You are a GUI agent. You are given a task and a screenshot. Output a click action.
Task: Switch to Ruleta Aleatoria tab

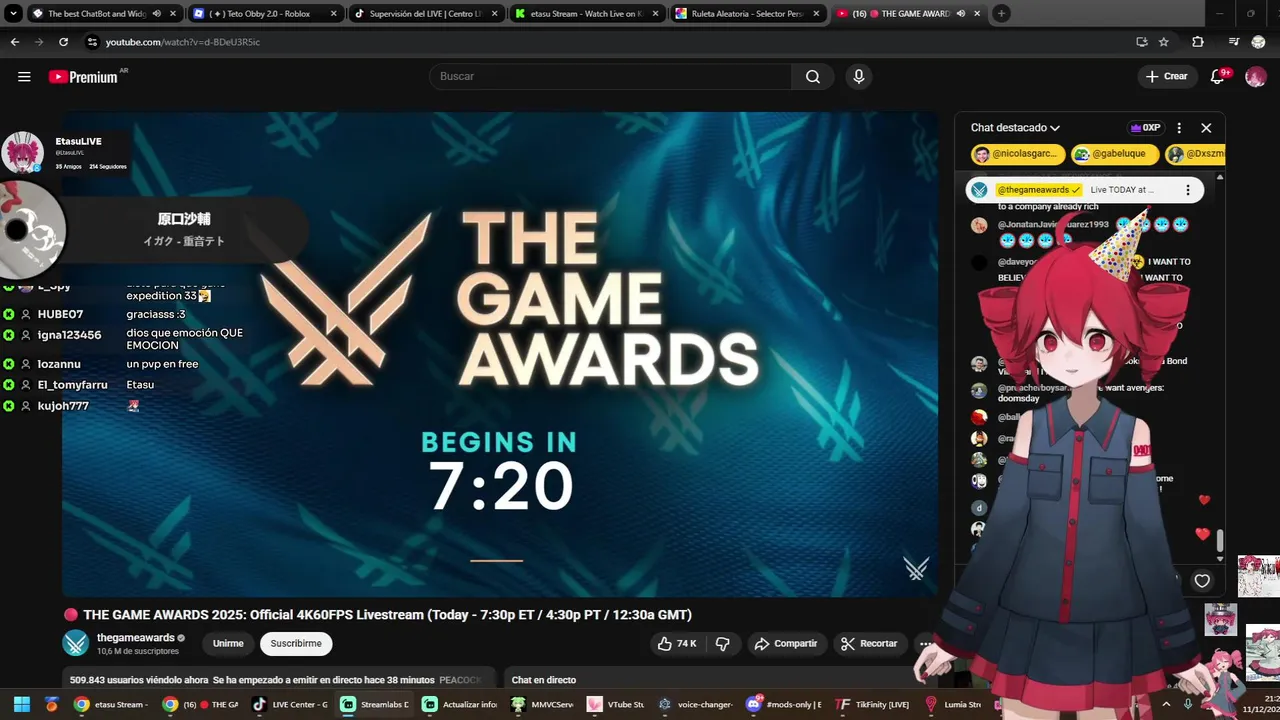point(749,14)
